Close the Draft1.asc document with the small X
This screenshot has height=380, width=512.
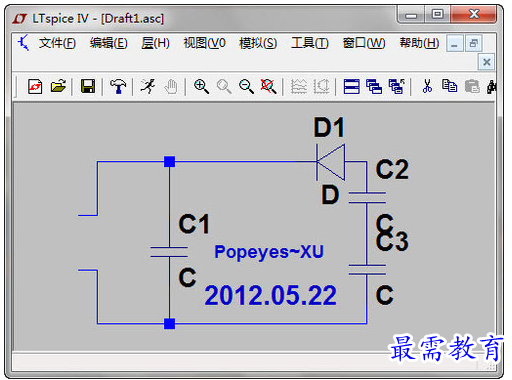[486, 62]
